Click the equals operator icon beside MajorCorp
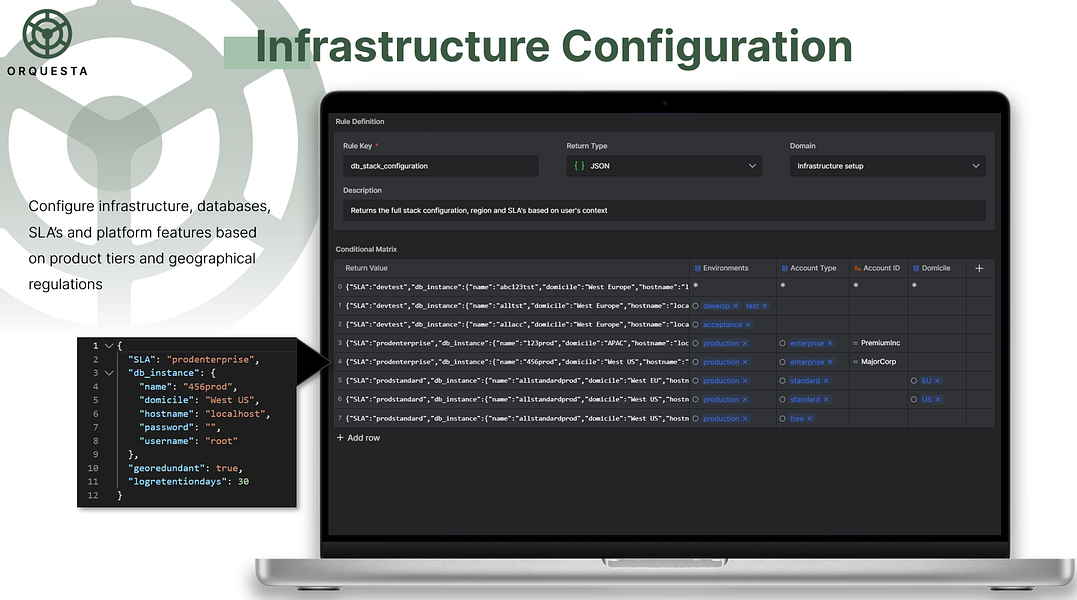1077x600 pixels. (855, 362)
